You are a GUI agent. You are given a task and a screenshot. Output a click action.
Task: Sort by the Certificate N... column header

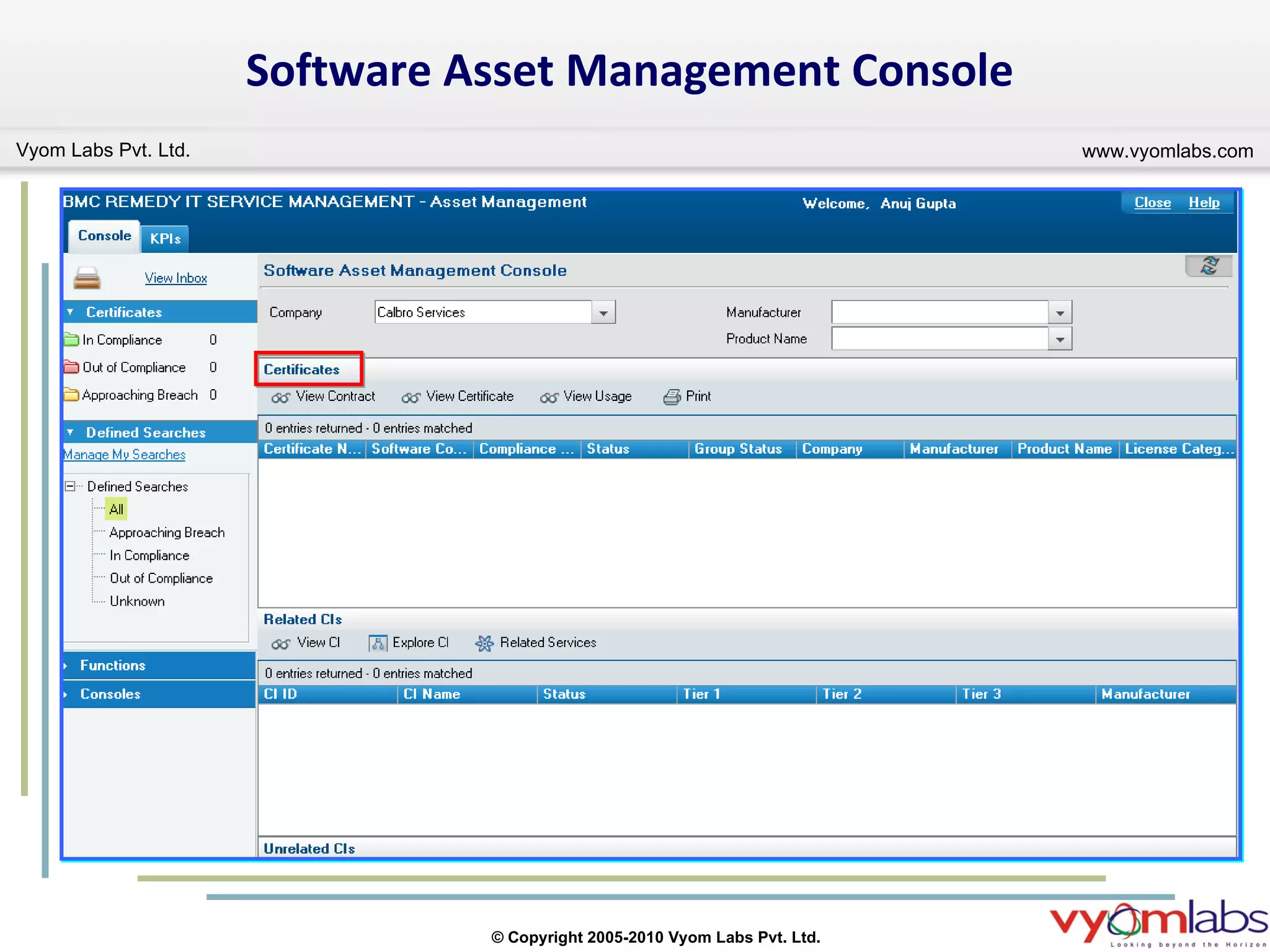pyautogui.click(x=312, y=449)
